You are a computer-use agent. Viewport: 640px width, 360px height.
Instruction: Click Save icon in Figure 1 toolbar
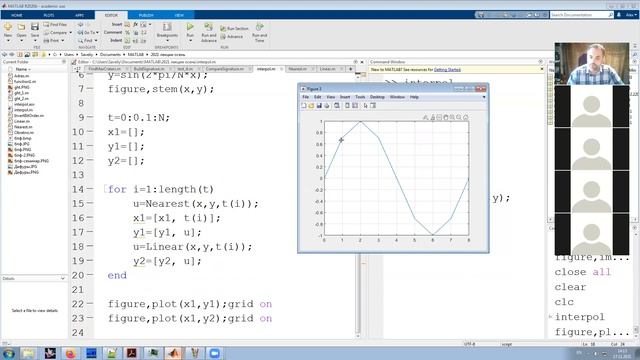pos(319,106)
